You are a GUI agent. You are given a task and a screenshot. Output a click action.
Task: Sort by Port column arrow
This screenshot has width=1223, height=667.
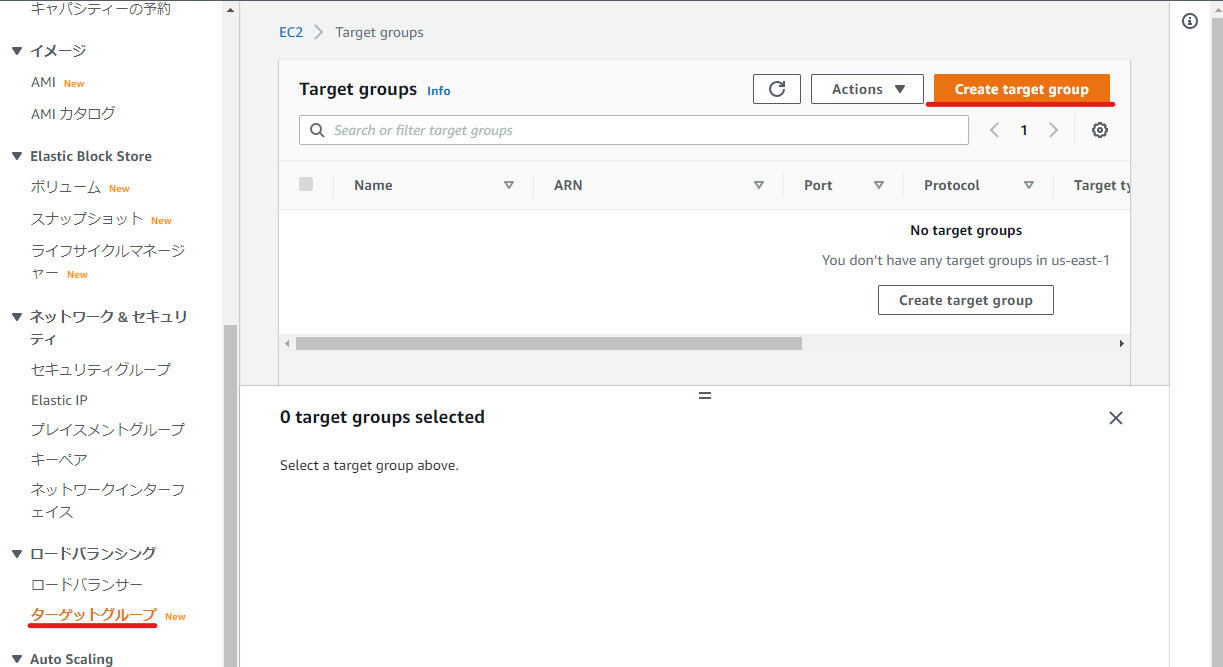point(879,185)
